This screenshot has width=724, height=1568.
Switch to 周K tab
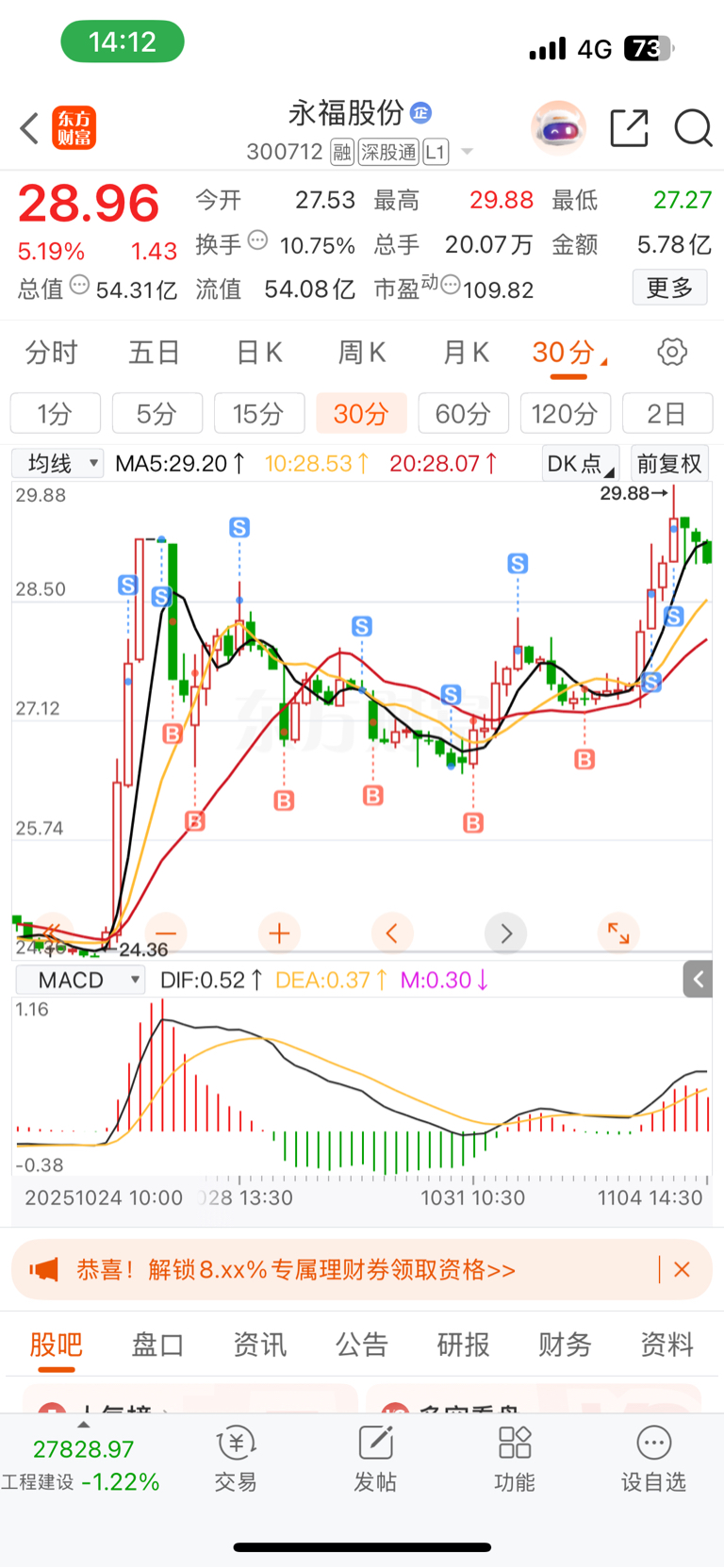tap(363, 353)
